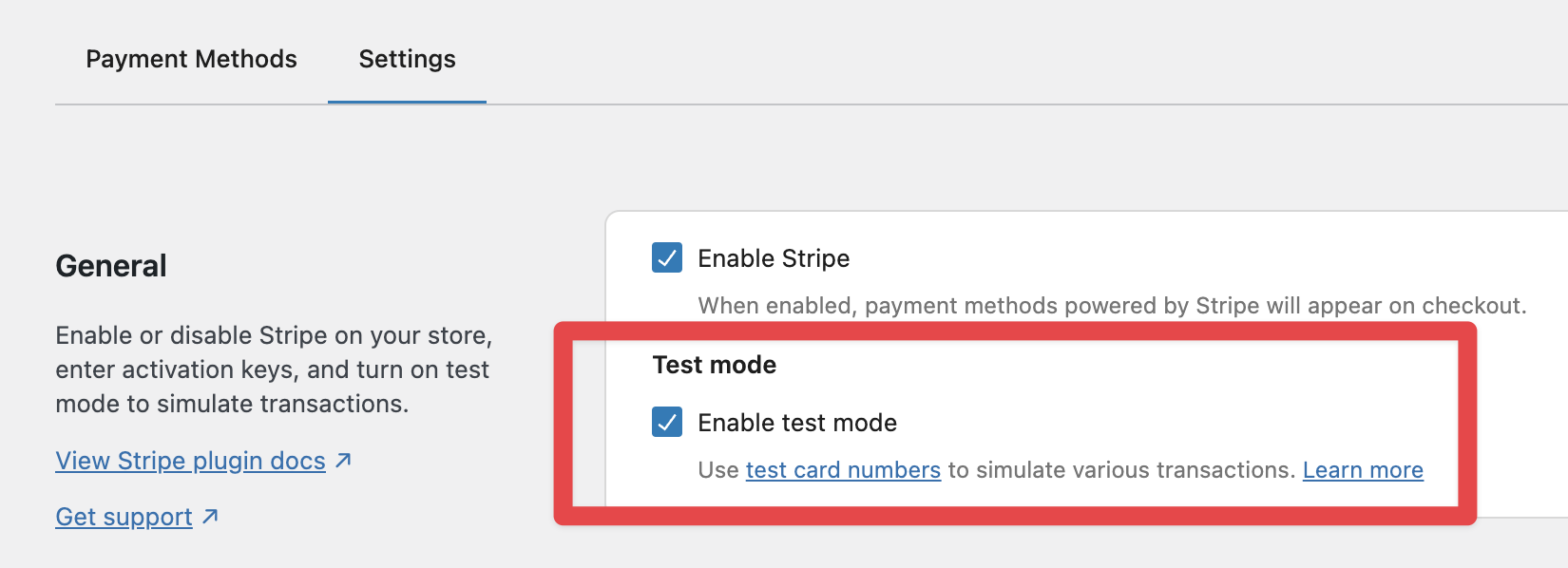Viewport: 1568px width, 568px height.
Task: Click external arrow icon beside plugin docs
Action: click(344, 461)
